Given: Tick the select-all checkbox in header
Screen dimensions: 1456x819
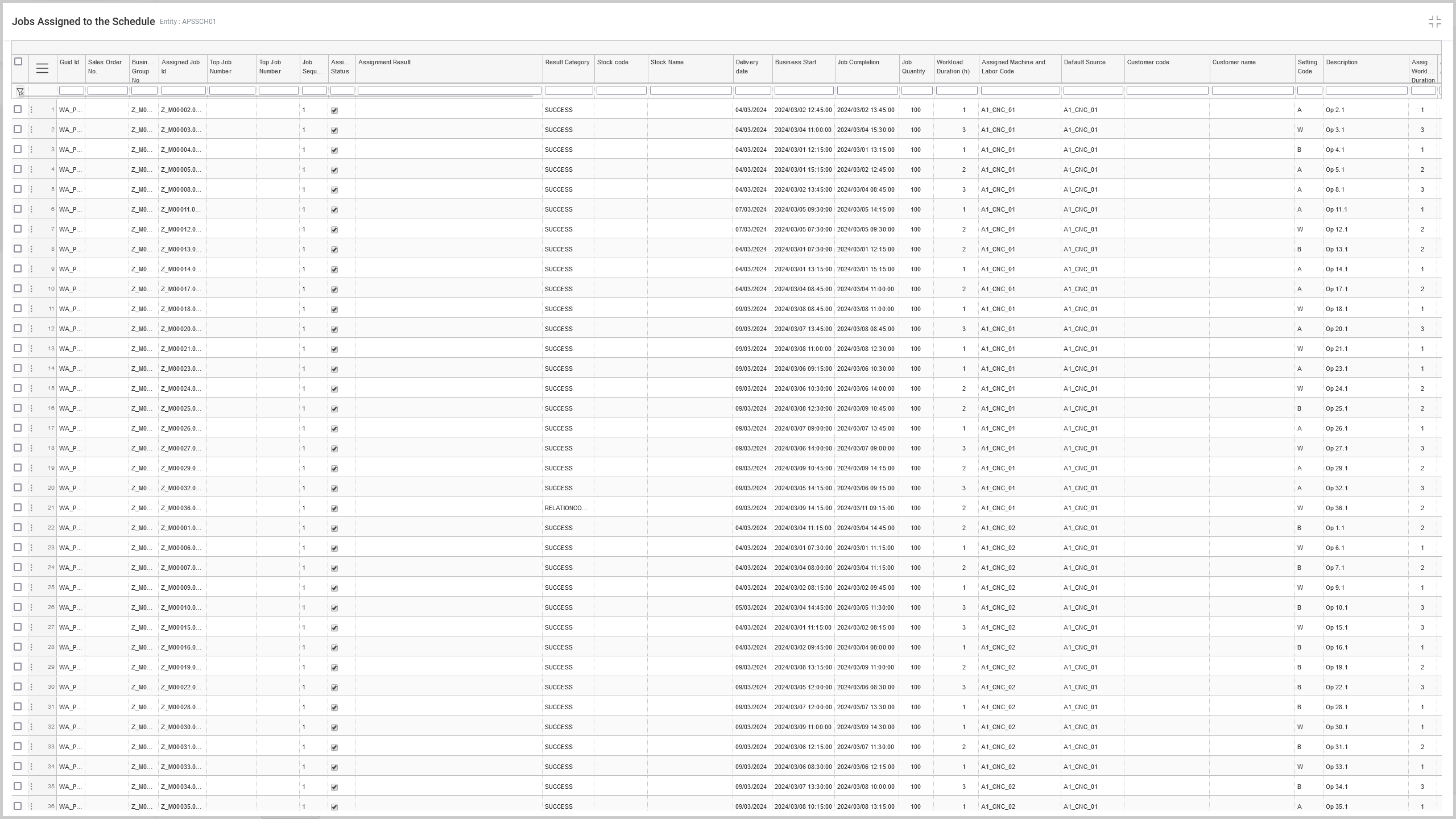Looking at the screenshot, I should click(x=18, y=61).
